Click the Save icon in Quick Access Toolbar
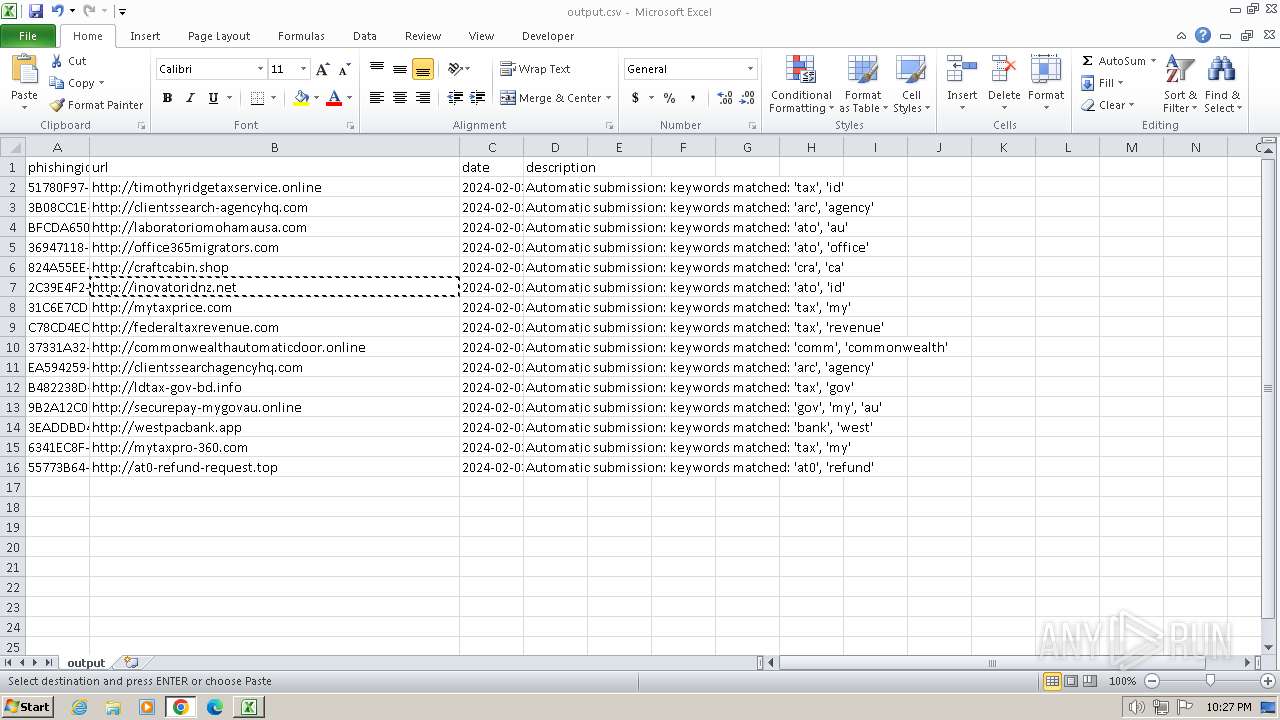This screenshot has width=1280, height=720. [x=36, y=11]
